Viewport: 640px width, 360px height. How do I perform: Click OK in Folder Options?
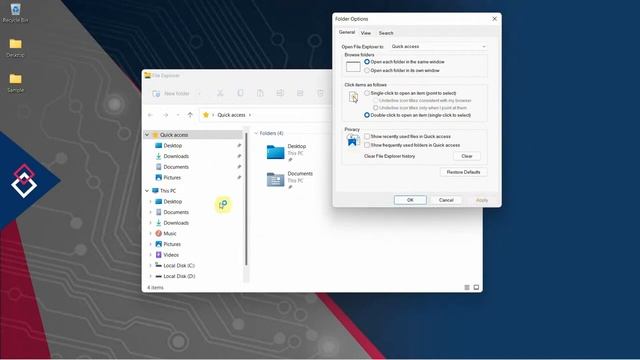tap(410, 200)
